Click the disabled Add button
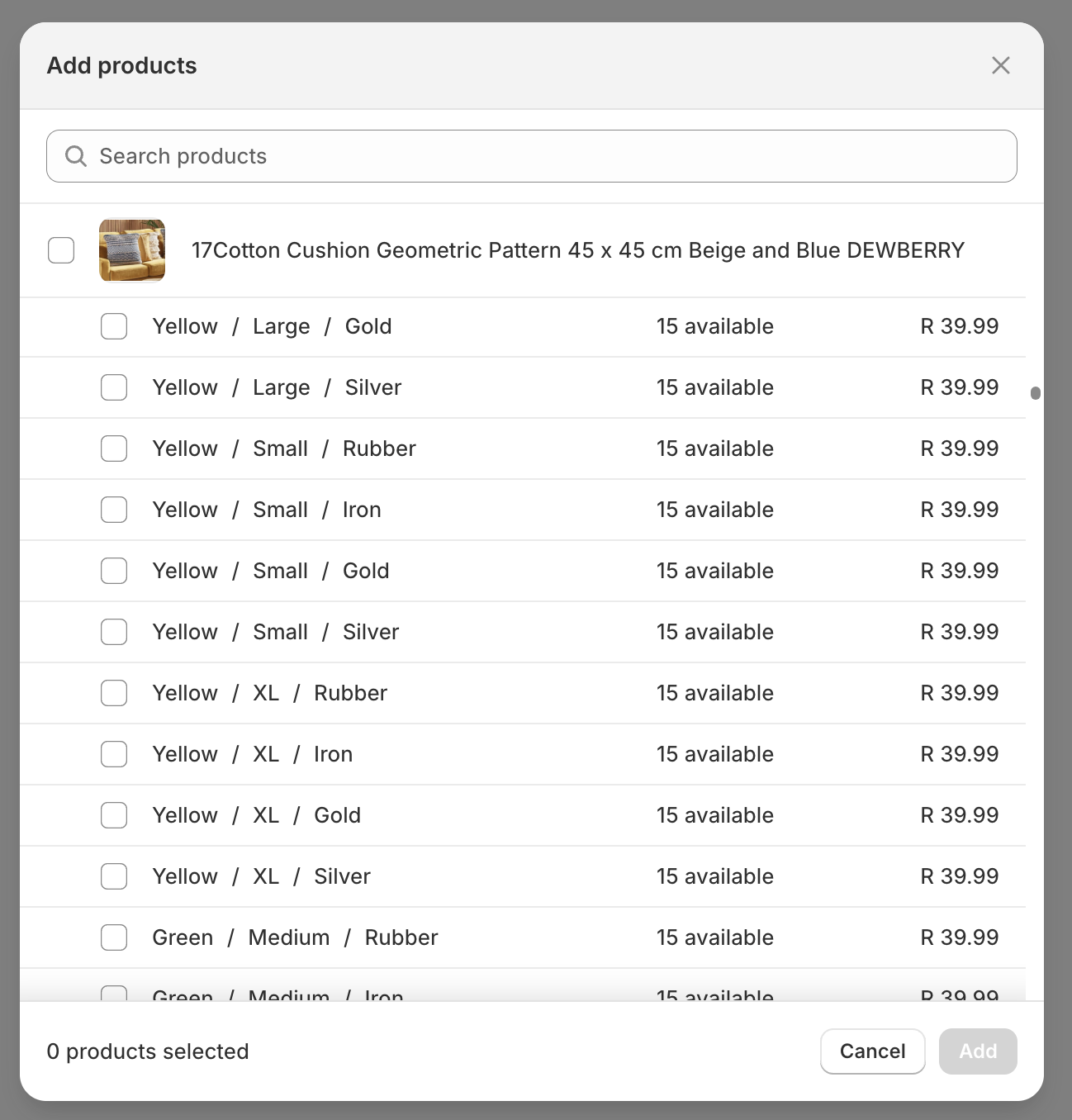This screenshot has height=1120, width=1072. (x=977, y=1051)
